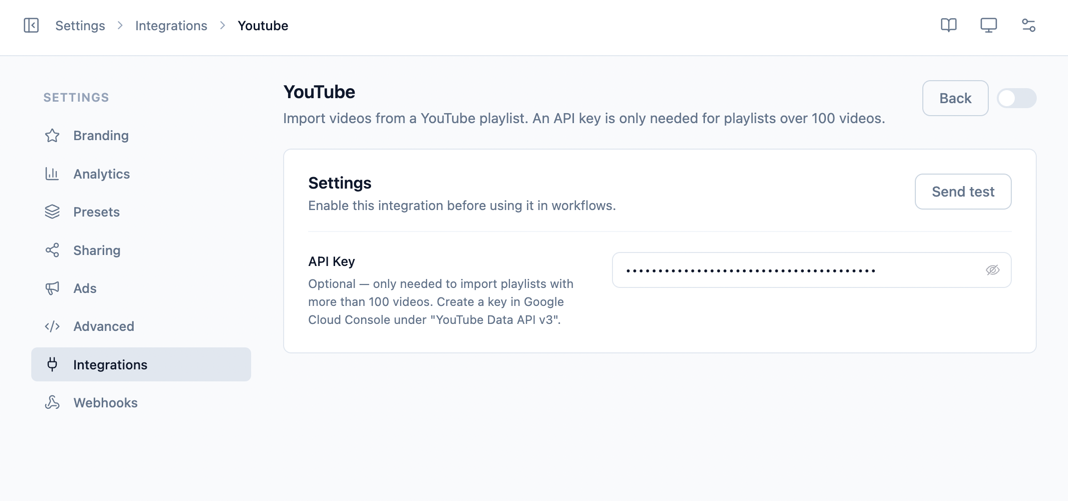1068x501 pixels.
Task: Click the Webhooks icon
Action: point(52,402)
